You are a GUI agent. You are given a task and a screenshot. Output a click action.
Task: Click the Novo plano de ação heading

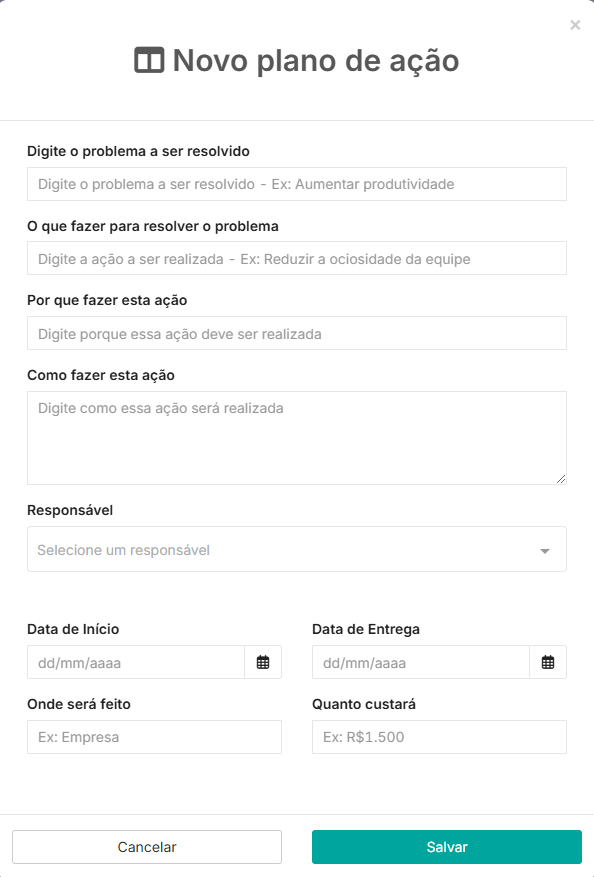click(315, 60)
